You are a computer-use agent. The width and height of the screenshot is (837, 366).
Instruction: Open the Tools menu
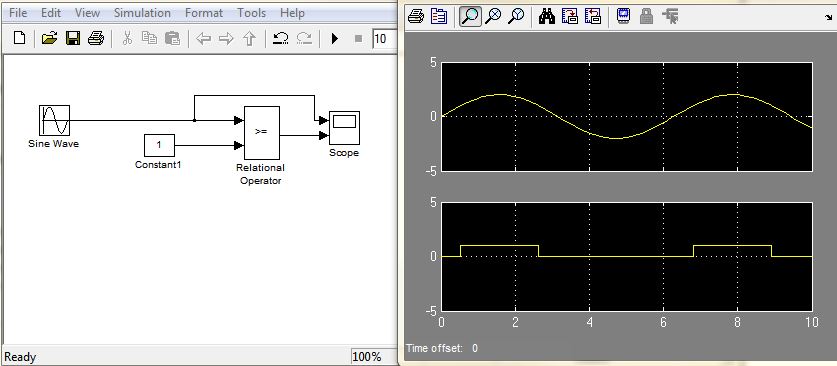(x=251, y=13)
